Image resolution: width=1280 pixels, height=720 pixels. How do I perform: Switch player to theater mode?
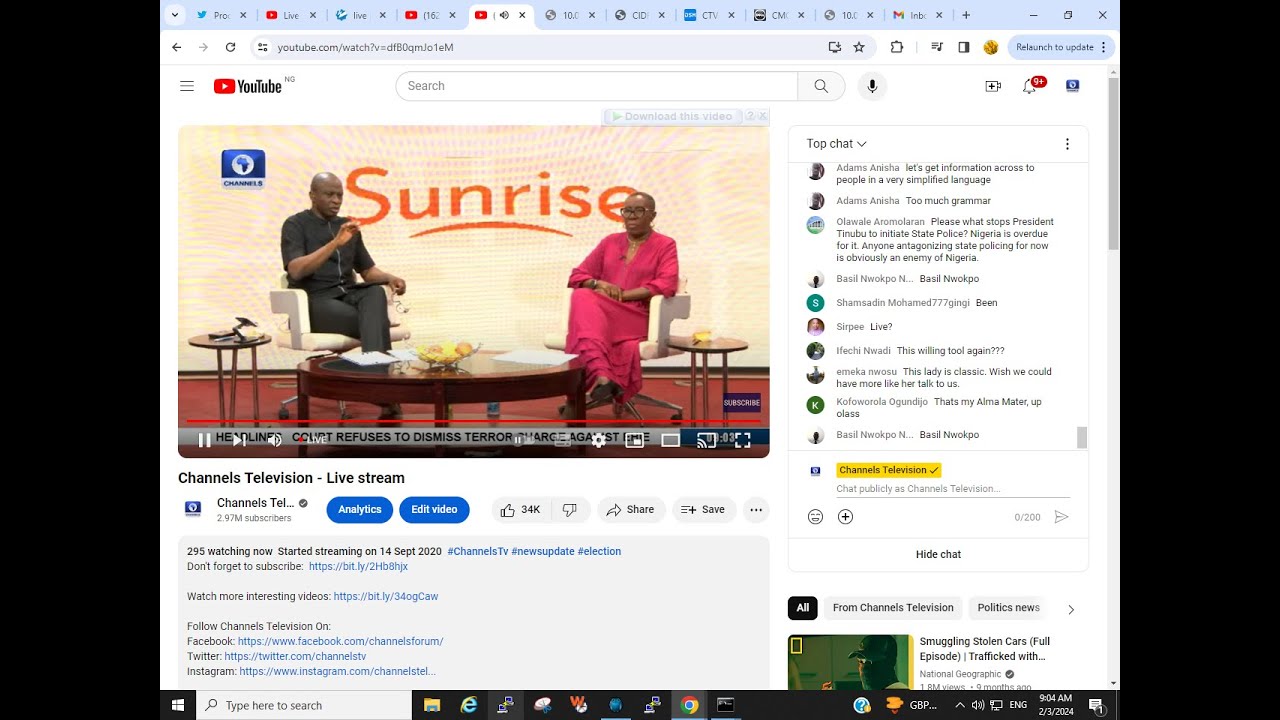pos(670,440)
